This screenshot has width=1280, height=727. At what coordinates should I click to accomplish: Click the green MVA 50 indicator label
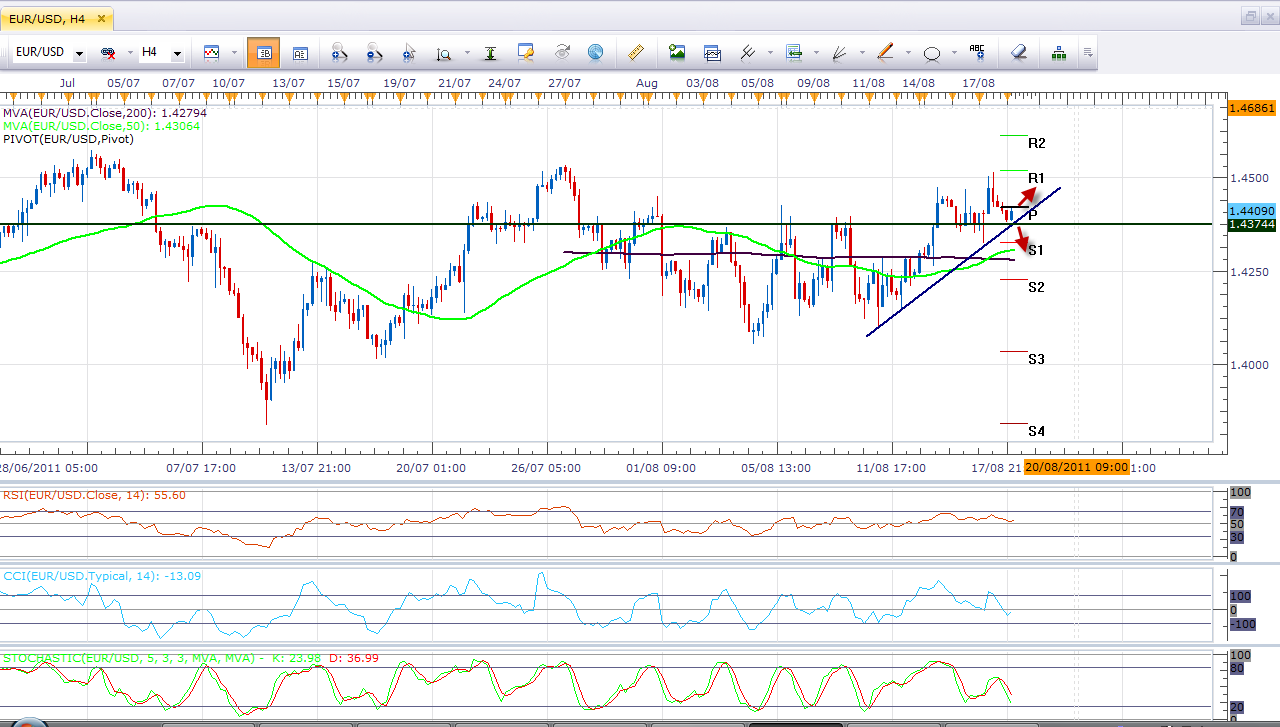[101, 126]
